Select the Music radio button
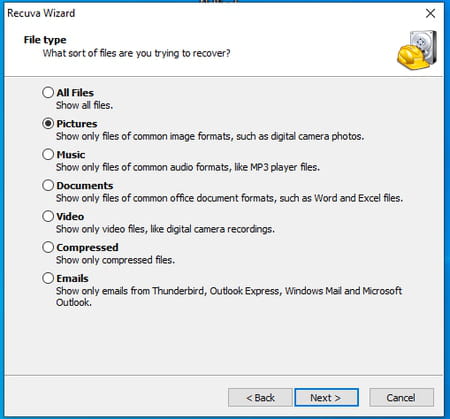The width and height of the screenshot is (450, 419). click(x=48, y=154)
